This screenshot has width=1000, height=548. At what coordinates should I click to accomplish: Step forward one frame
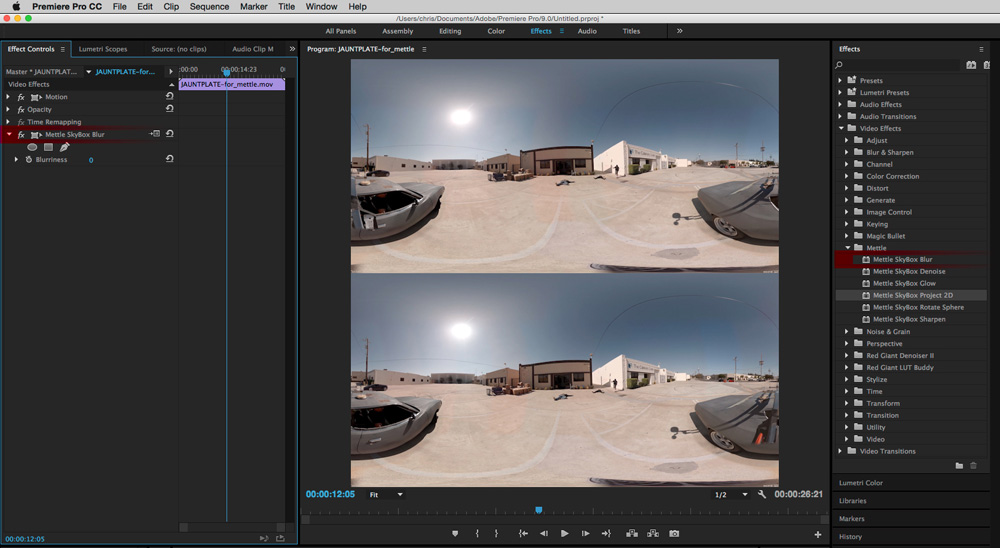pyautogui.click(x=585, y=533)
